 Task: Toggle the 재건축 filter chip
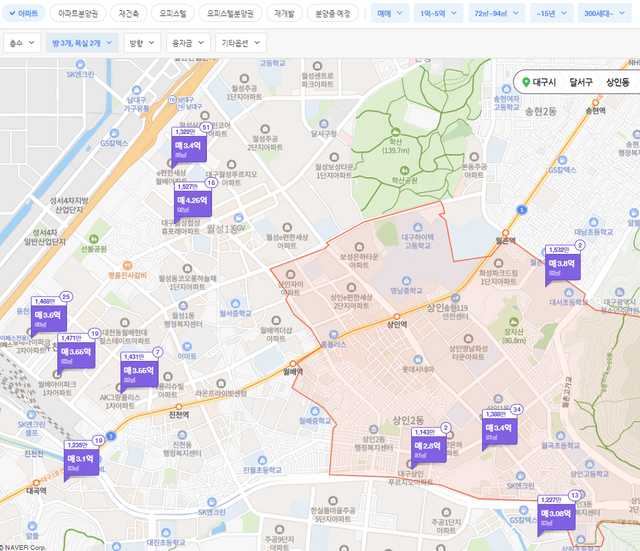[x=129, y=13]
